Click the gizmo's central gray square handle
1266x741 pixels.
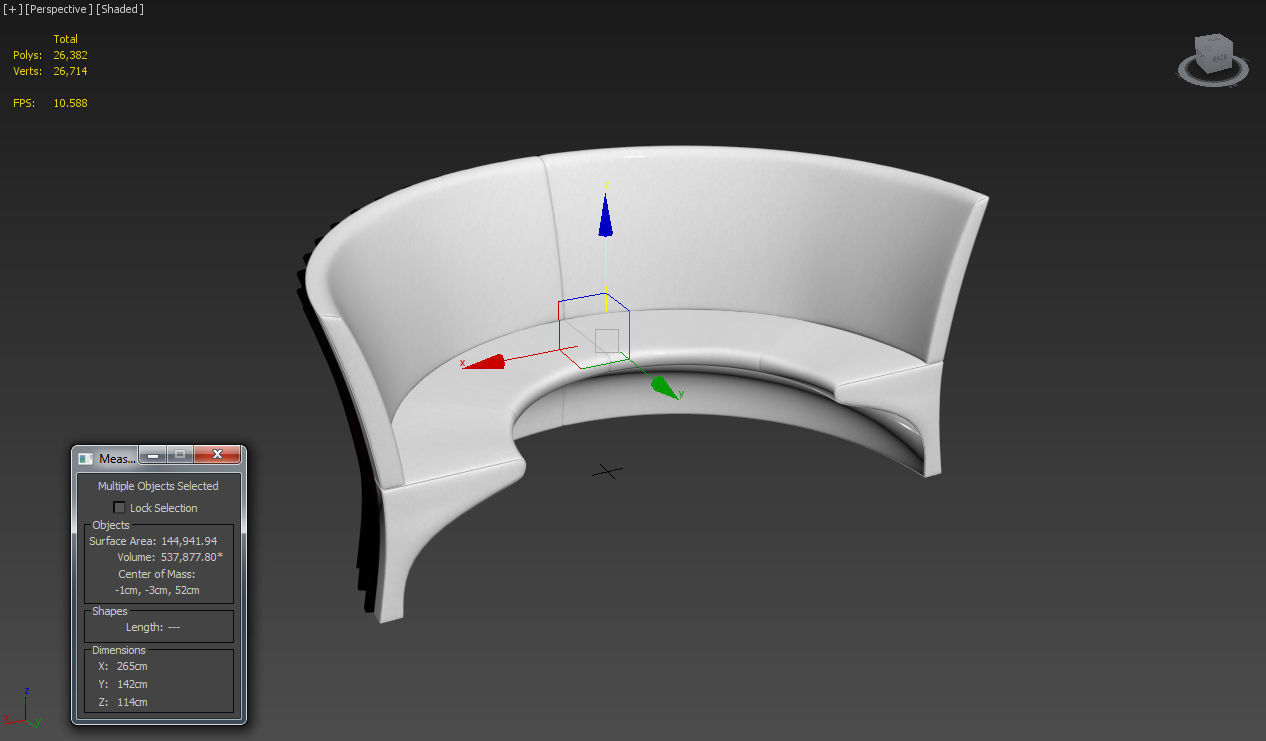[607, 340]
